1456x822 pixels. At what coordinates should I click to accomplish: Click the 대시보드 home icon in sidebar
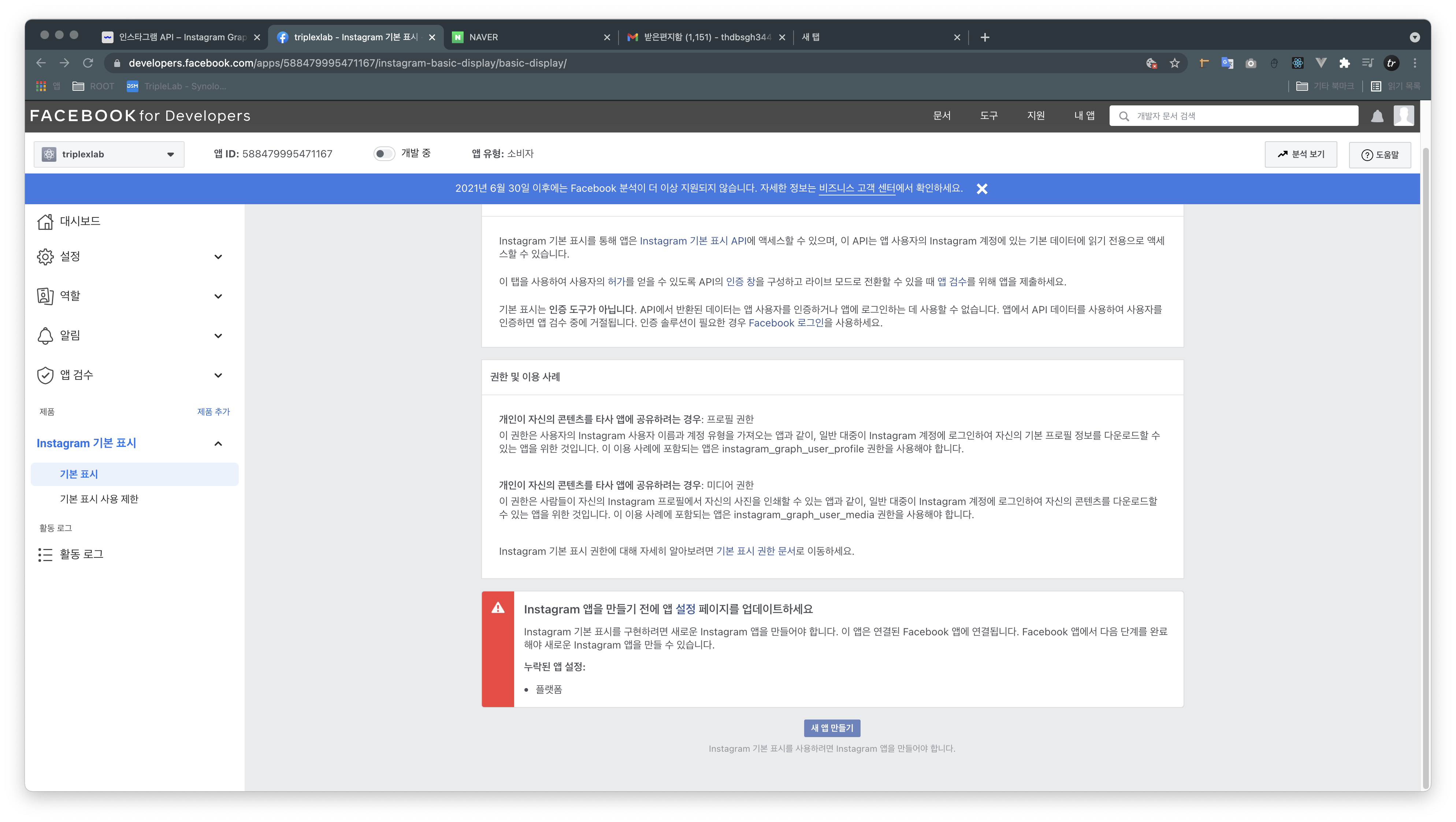[x=45, y=221]
